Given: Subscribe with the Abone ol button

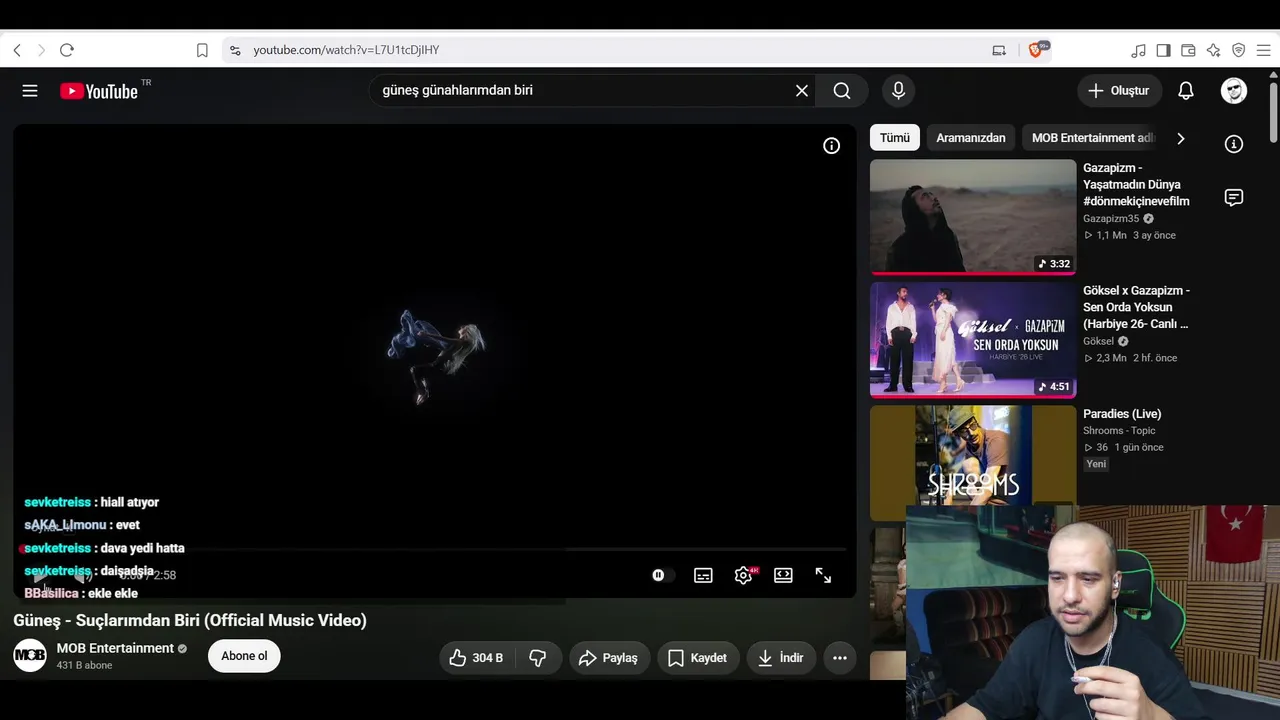Looking at the screenshot, I should click(x=244, y=656).
